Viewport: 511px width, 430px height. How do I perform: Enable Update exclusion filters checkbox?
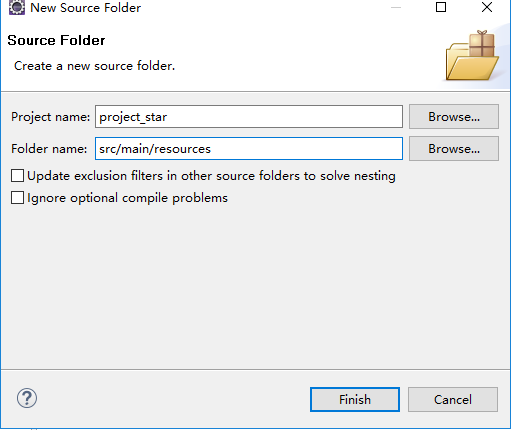(17, 176)
